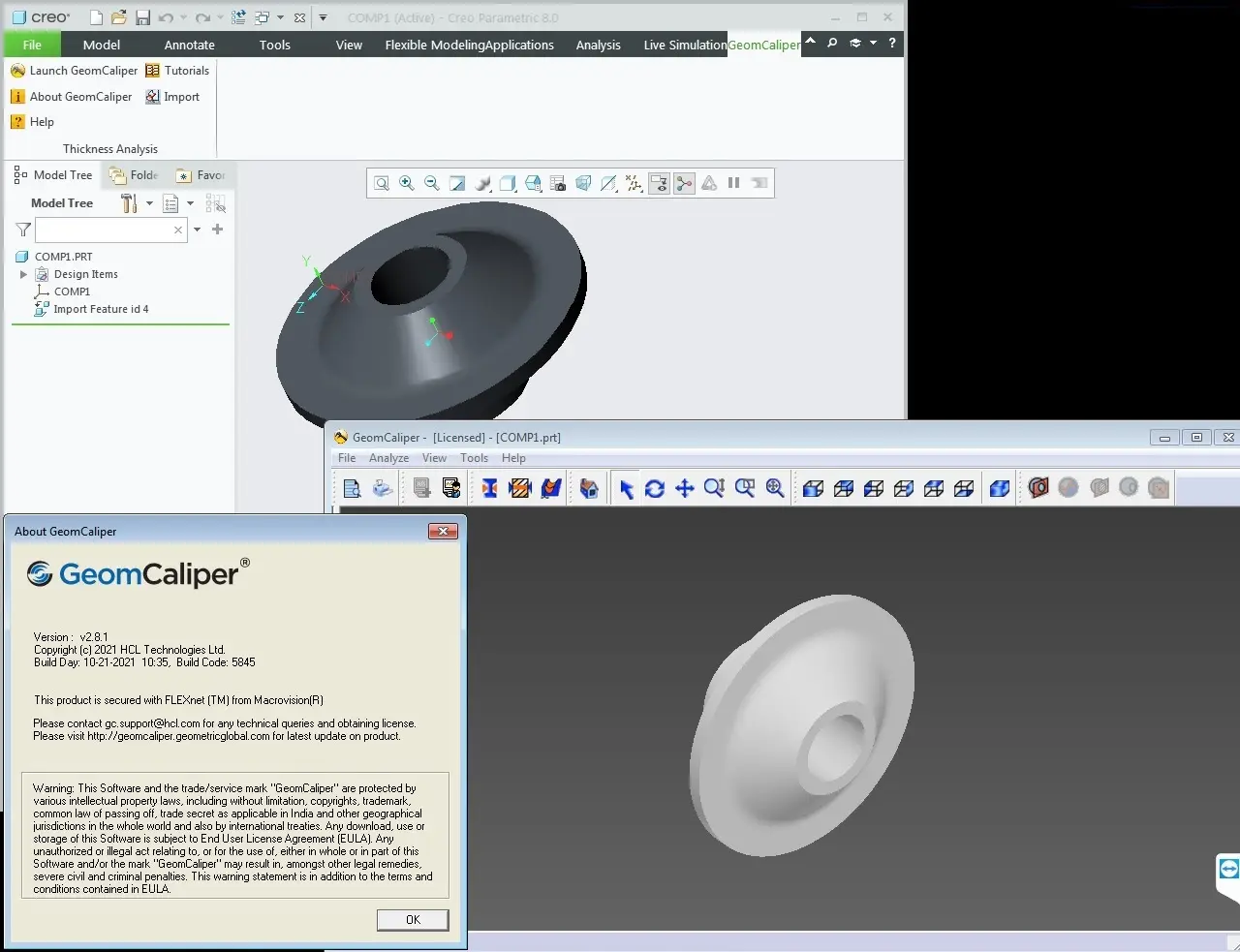
Task: Click the Repaint icon in graphics toolbar
Action: click(457, 183)
